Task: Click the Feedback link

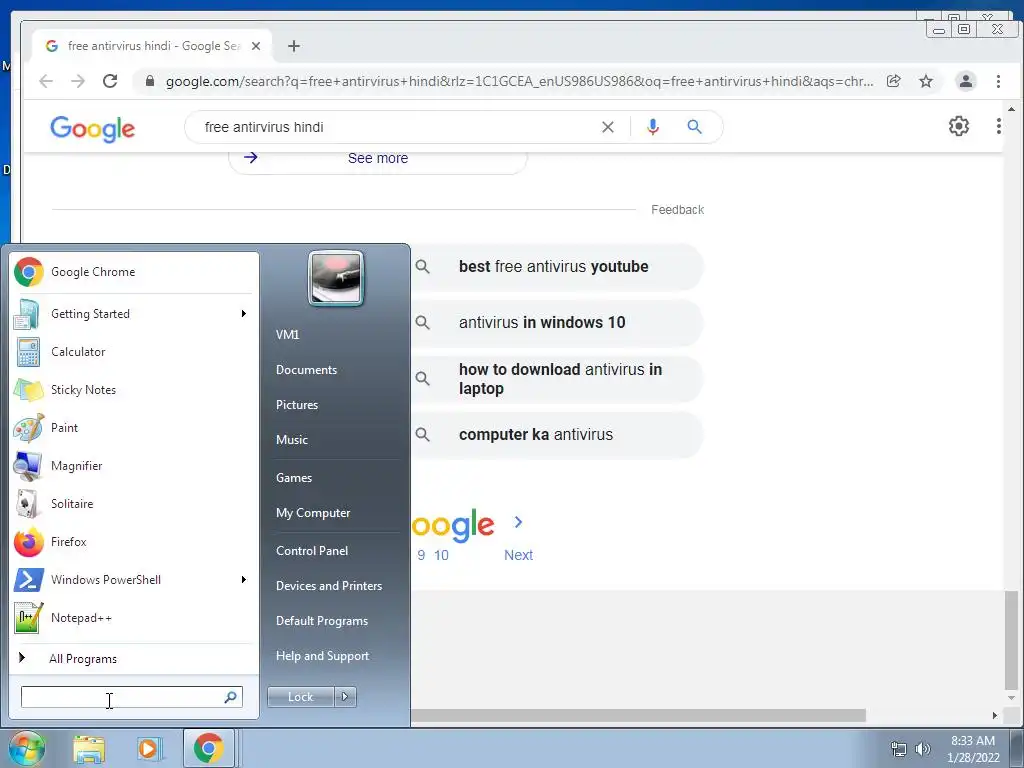Action: [x=677, y=210]
